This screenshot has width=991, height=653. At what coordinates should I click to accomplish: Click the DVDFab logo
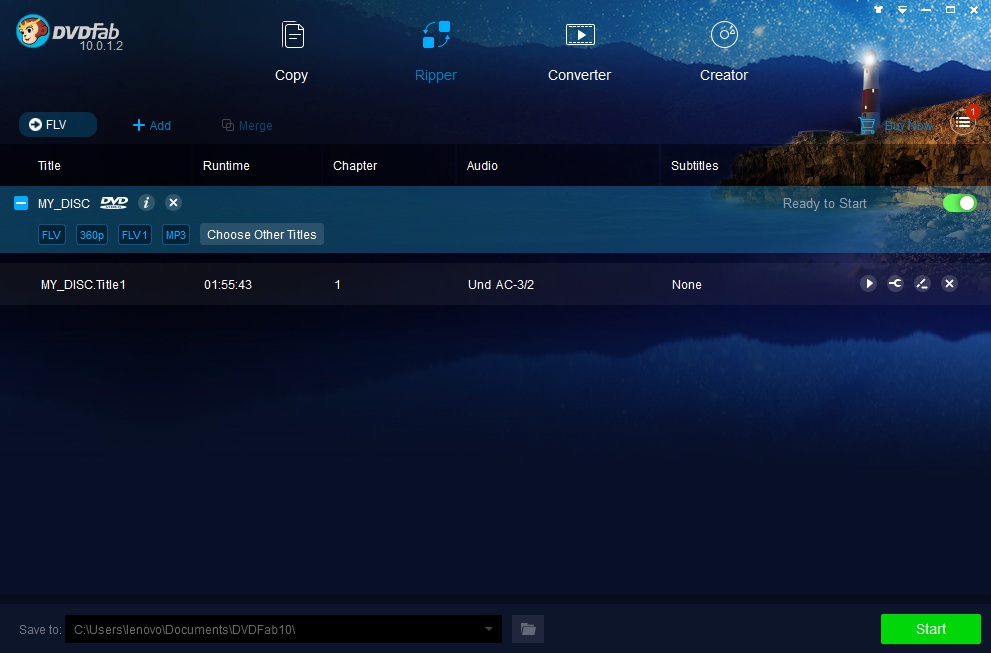(32, 31)
